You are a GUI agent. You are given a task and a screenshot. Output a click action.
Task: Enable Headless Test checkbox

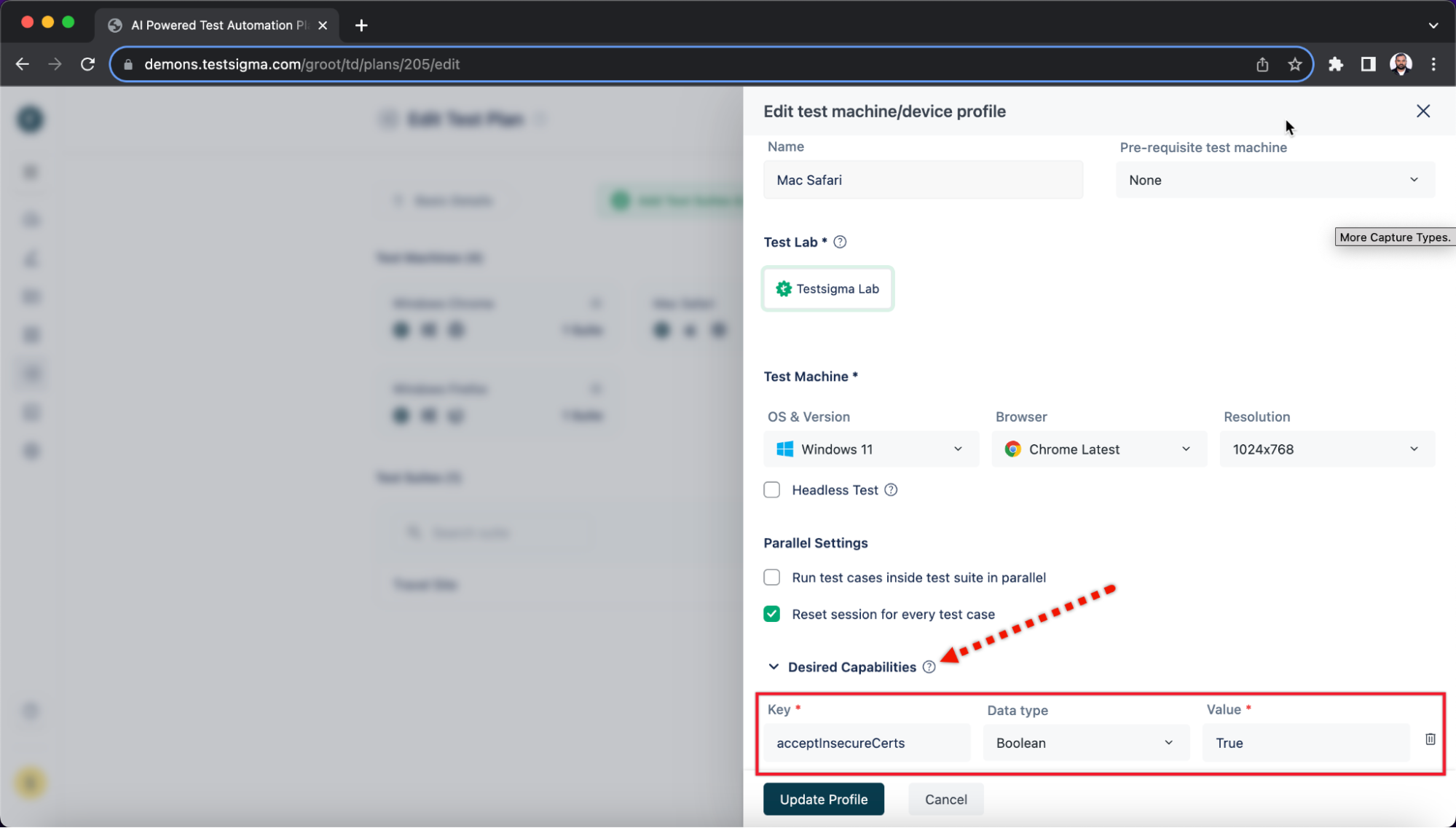coord(772,490)
